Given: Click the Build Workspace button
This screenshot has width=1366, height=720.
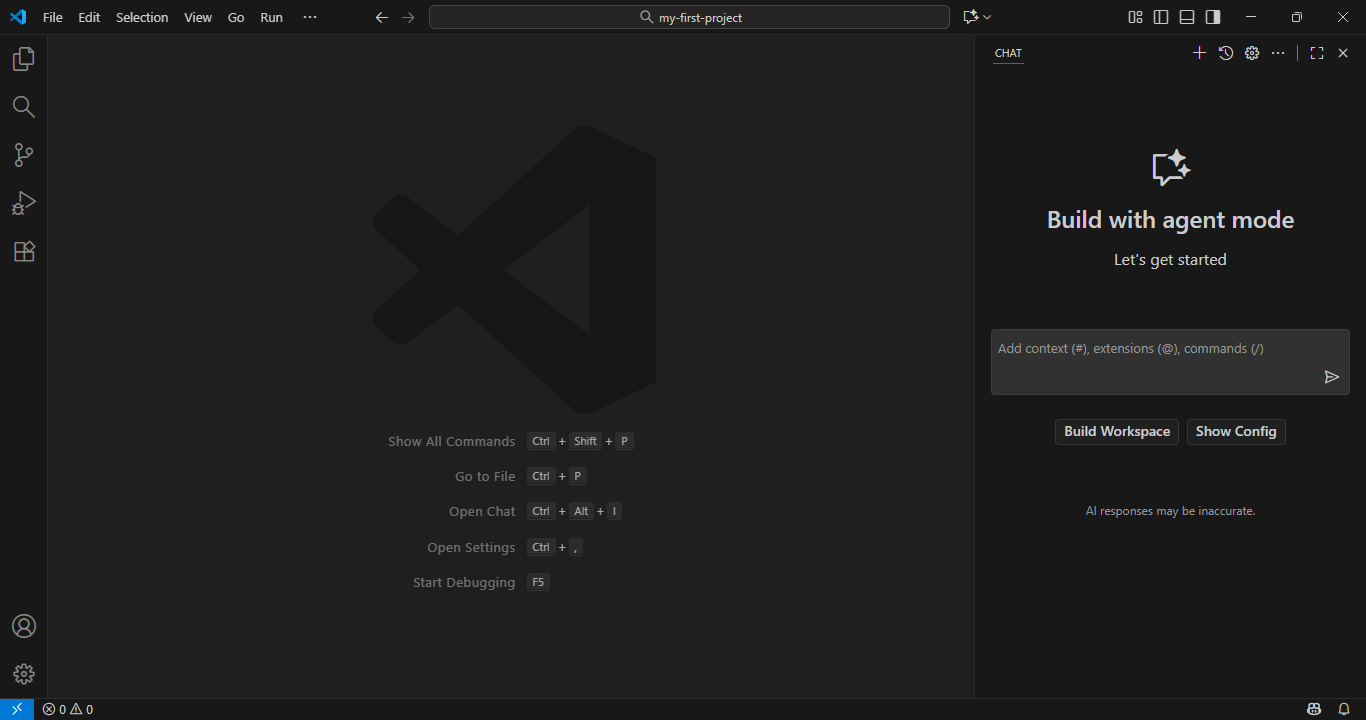Looking at the screenshot, I should click(x=1116, y=431).
